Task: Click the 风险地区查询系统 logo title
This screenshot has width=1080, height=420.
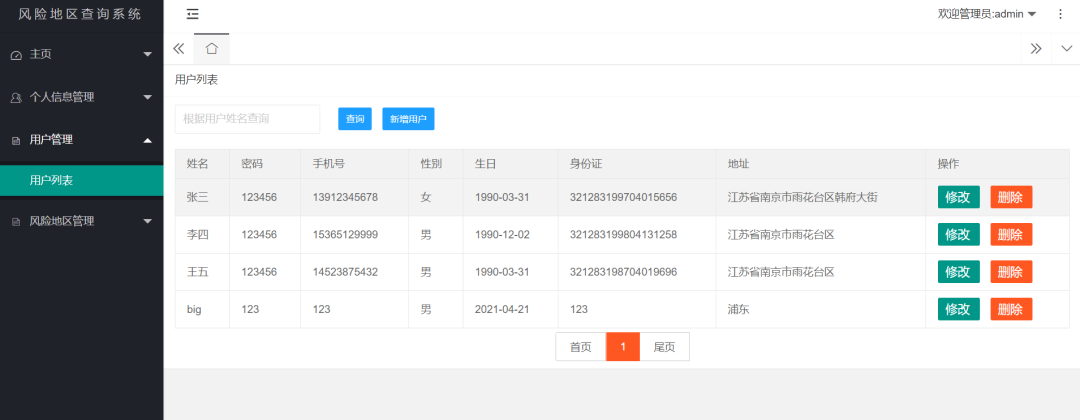Action: (80, 14)
